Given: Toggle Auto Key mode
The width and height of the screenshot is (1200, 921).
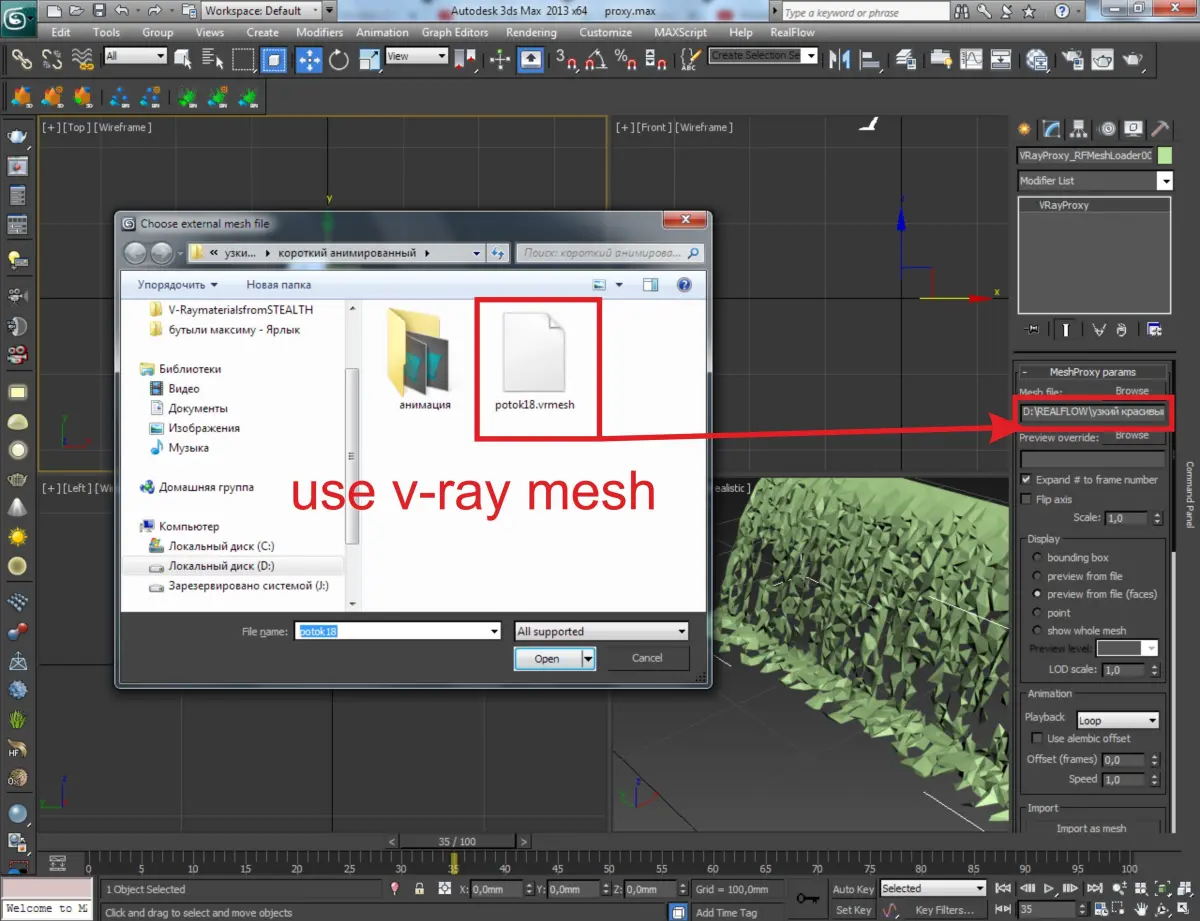Looking at the screenshot, I should tap(853, 889).
